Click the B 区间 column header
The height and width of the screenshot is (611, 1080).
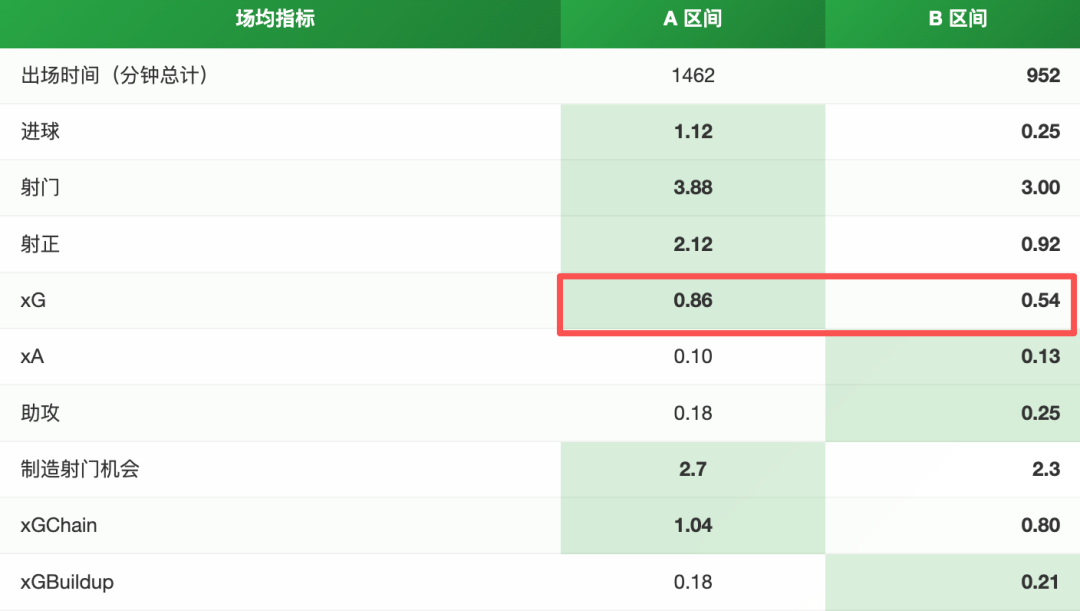[x=957, y=19]
